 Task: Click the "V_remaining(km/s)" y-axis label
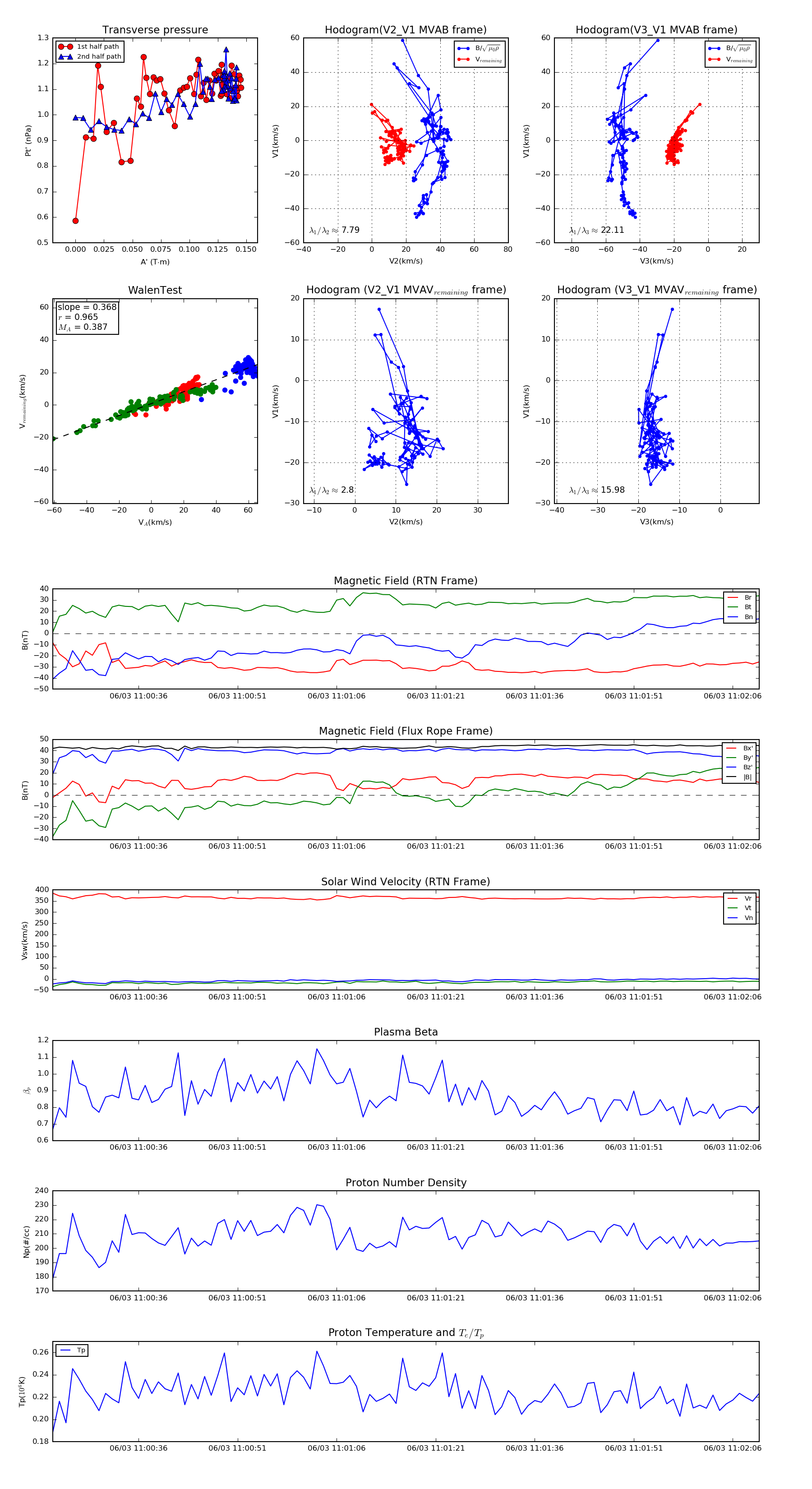tap(23, 401)
